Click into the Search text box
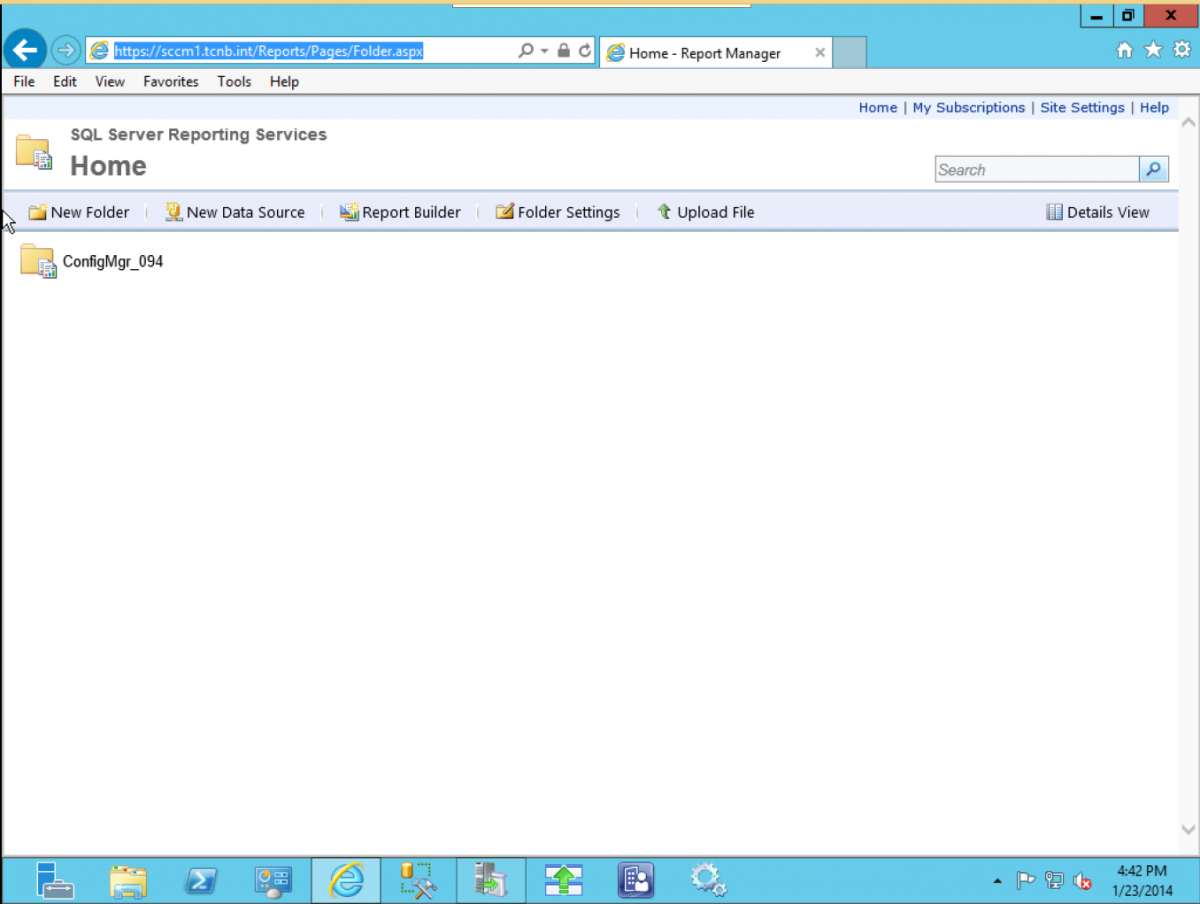 [1037, 170]
